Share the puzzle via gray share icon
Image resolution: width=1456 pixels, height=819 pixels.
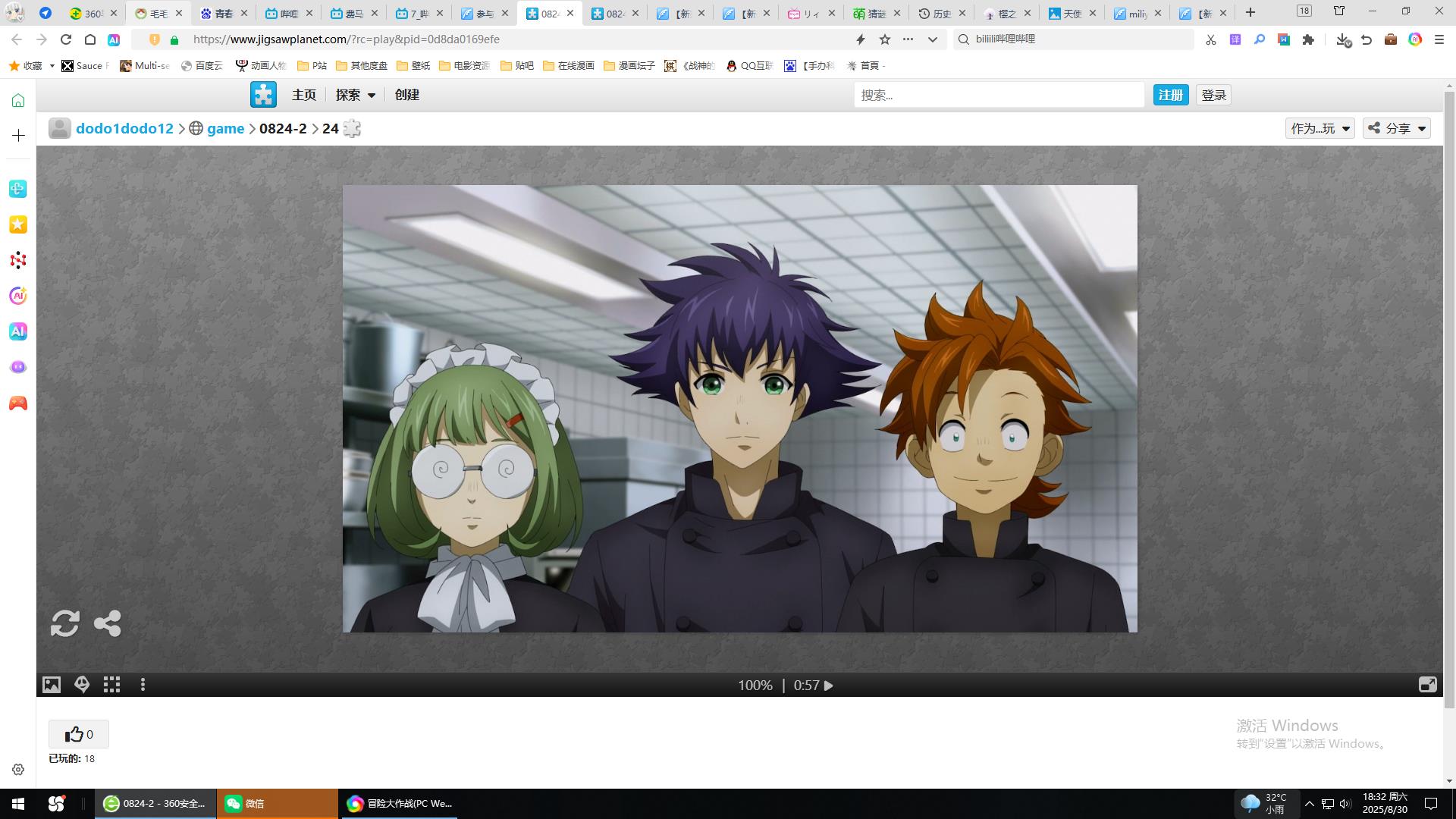(x=108, y=623)
